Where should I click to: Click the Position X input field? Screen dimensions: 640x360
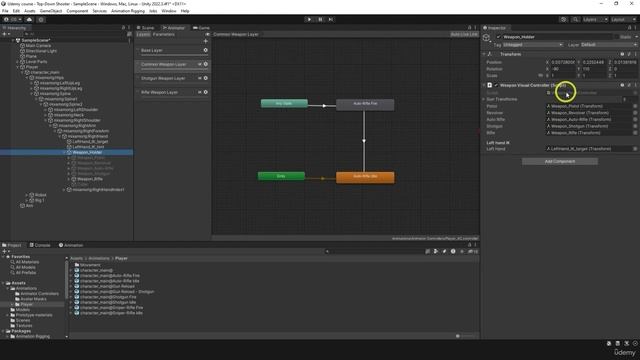(x=563, y=62)
